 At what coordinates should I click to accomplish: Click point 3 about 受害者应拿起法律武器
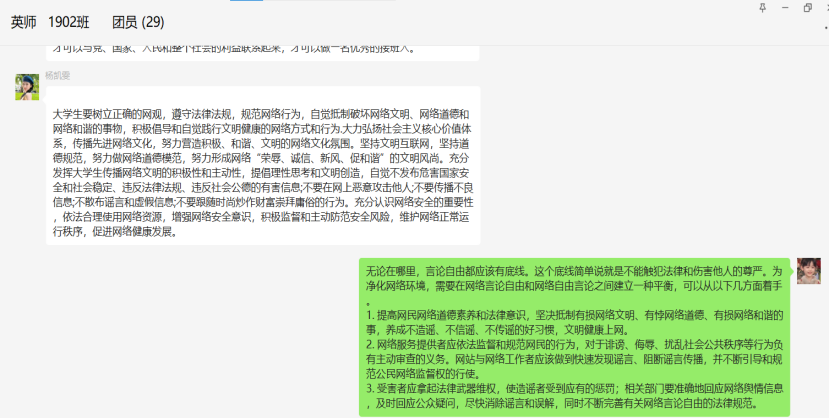tap(566, 392)
